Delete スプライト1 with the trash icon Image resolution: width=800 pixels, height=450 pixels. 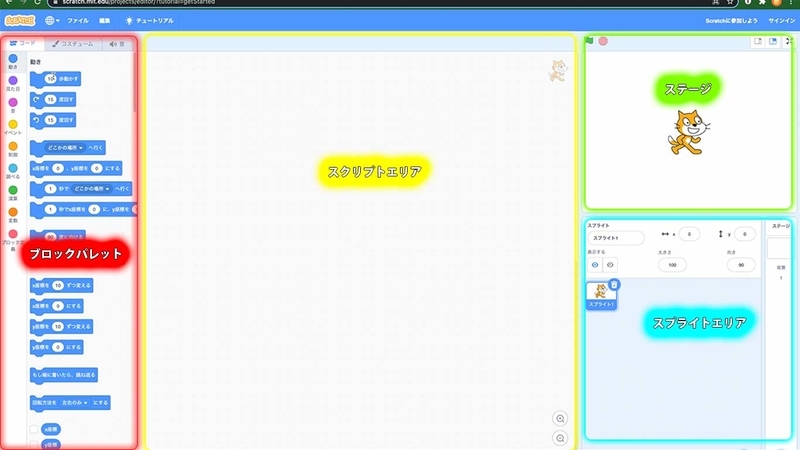[614, 285]
